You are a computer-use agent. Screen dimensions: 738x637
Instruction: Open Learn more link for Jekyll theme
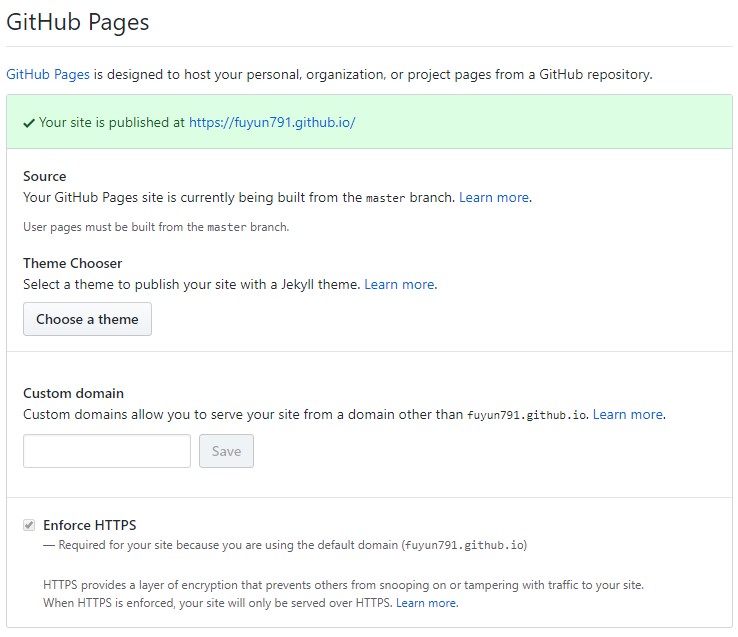point(400,284)
